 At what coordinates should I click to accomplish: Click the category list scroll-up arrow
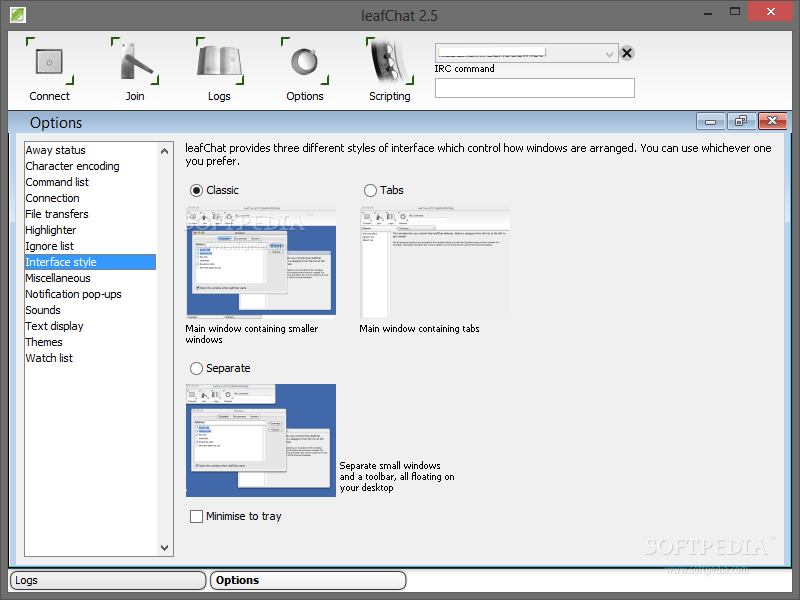tap(164, 151)
